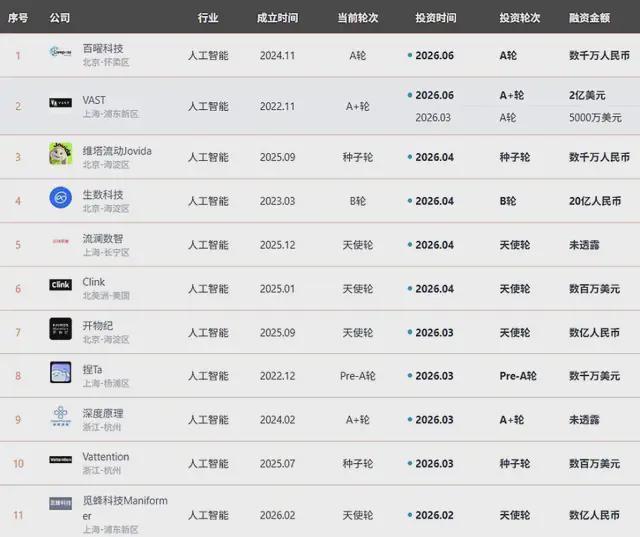Select VAST's earlier 2026.03 investment date
The width and height of the screenshot is (640, 537).
tap(433, 118)
